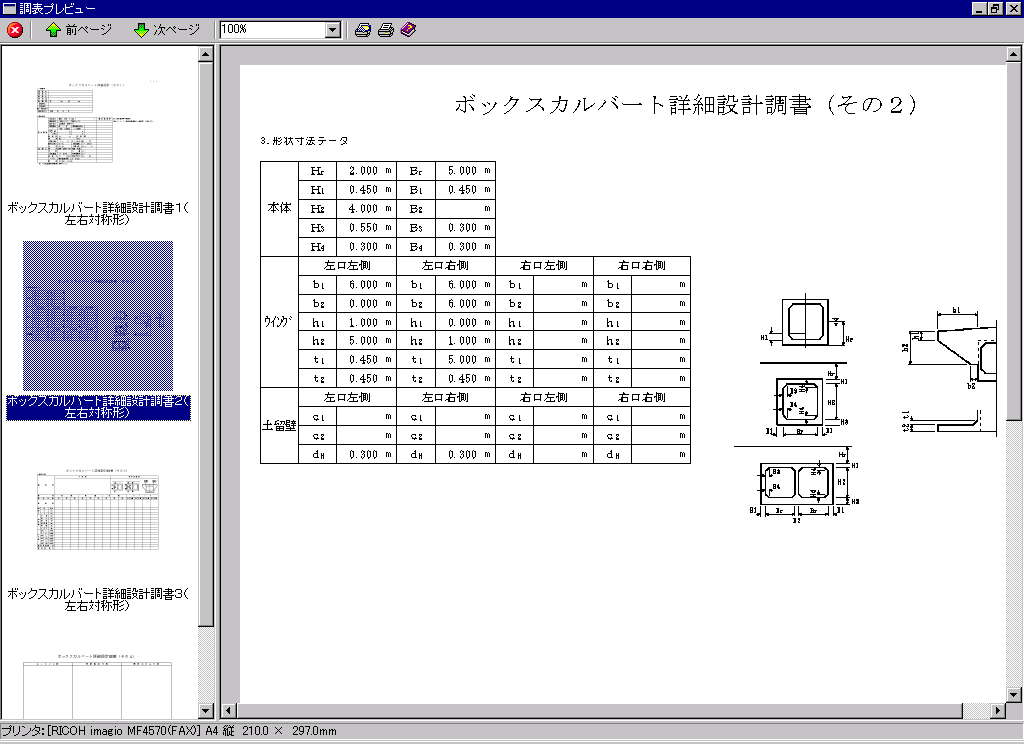Click the printer status text RICOH imagio MF4570(FAX)
The height and width of the screenshot is (744, 1024).
coord(123,731)
